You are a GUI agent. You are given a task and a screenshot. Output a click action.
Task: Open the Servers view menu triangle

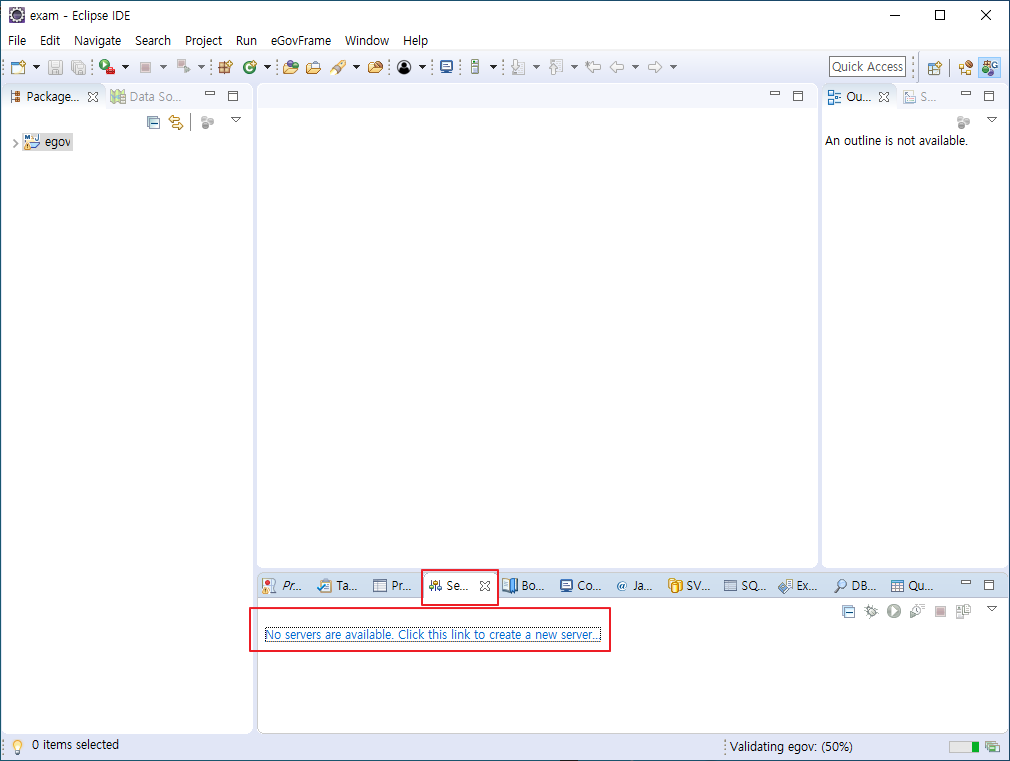point(992,609)
